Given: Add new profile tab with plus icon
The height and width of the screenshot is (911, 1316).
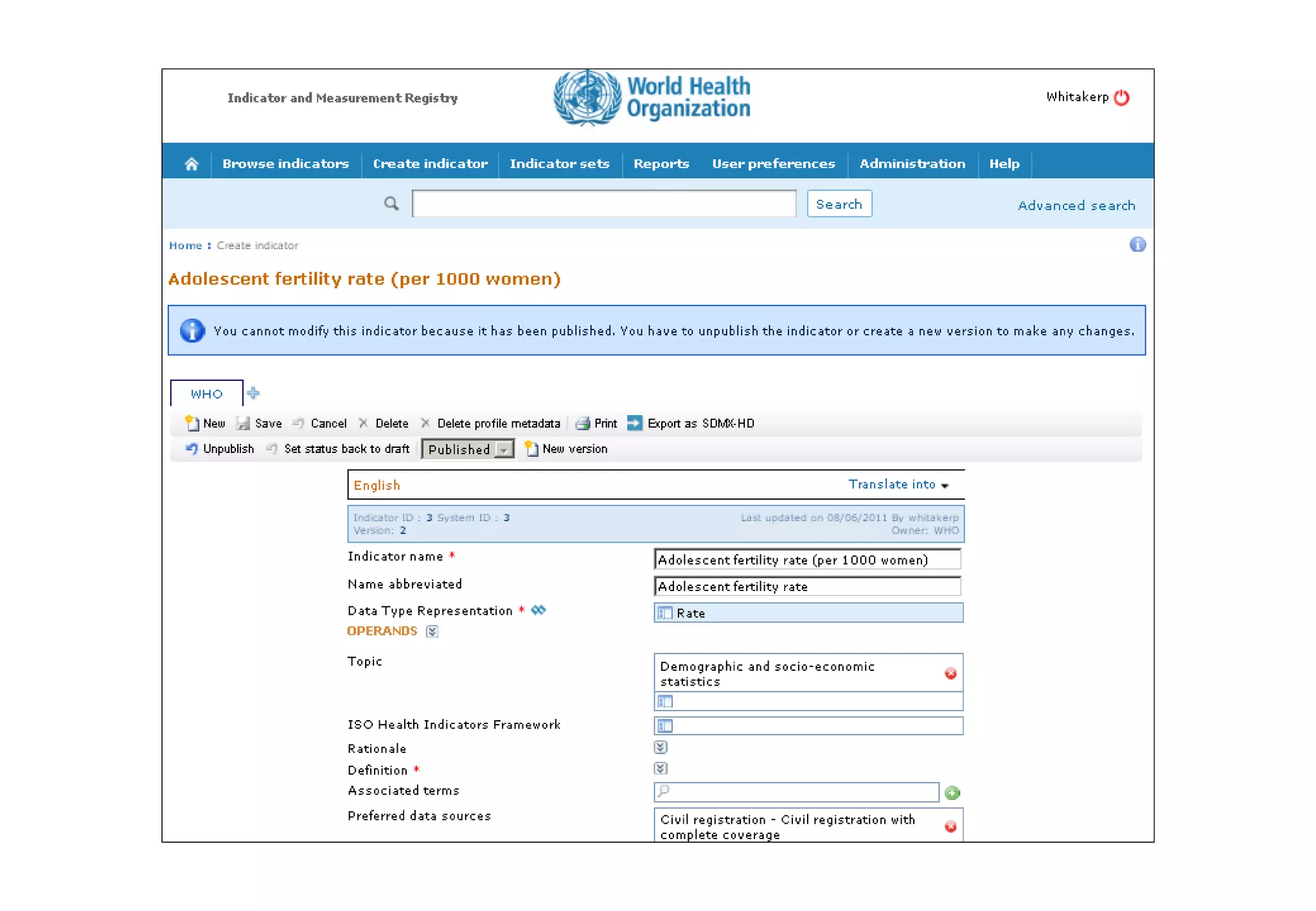Looking at the screenshot, I should pos(253,393).
